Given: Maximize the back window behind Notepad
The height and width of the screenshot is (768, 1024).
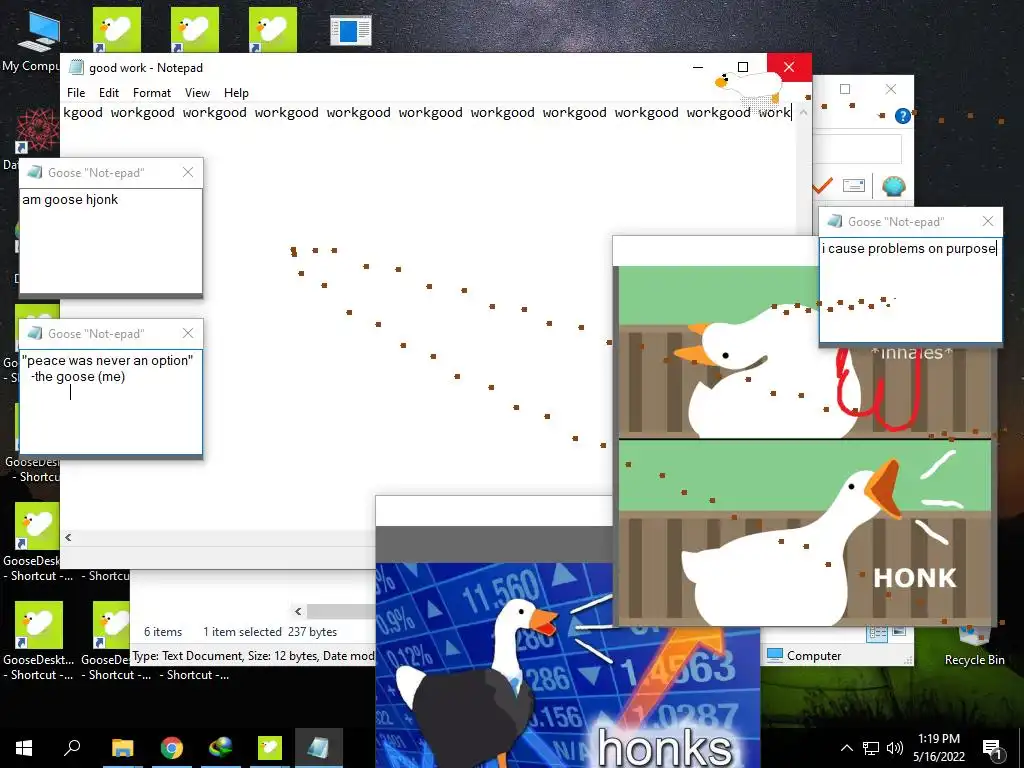Looking at the screenshot, I should pyautogui.click(x=844, y=89).
